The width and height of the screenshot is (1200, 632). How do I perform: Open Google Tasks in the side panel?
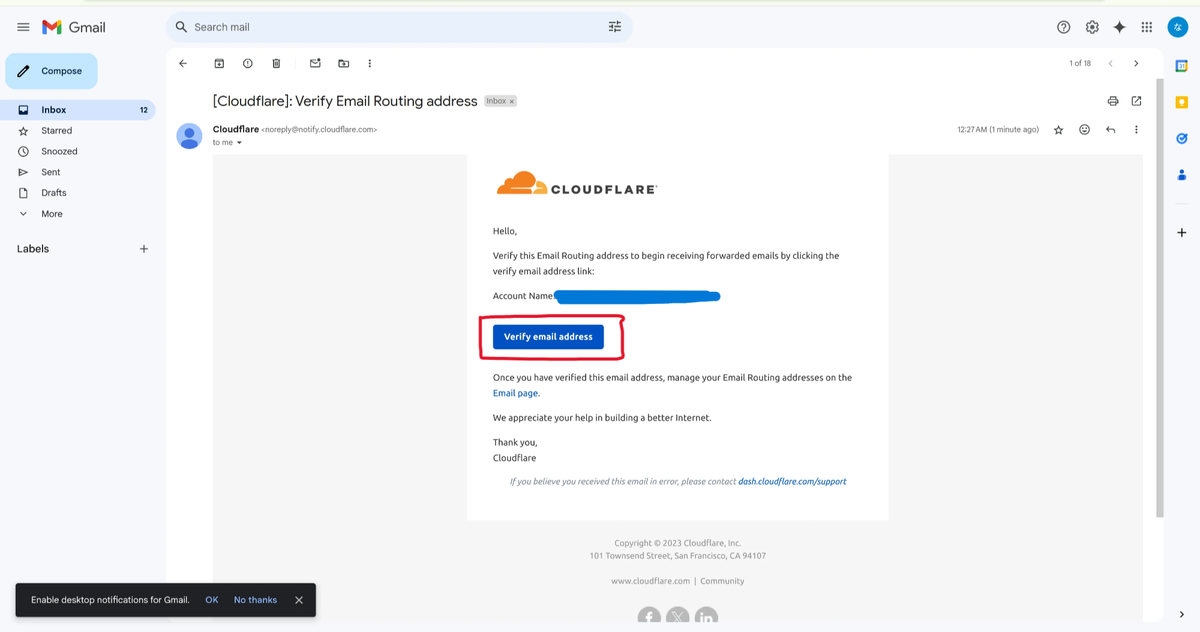(x=1181, y=138)
